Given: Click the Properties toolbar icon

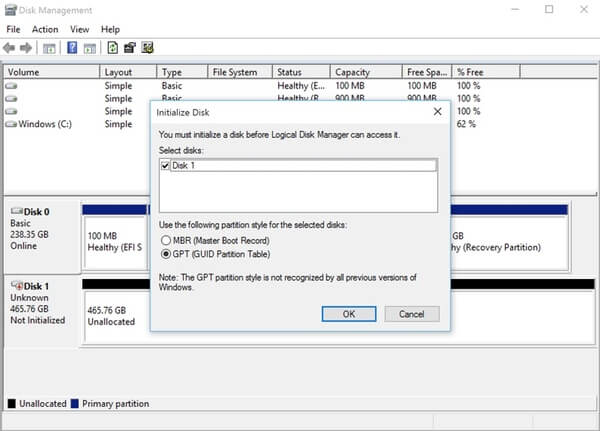Looking at the screenshot, I should tap(130, 48).
